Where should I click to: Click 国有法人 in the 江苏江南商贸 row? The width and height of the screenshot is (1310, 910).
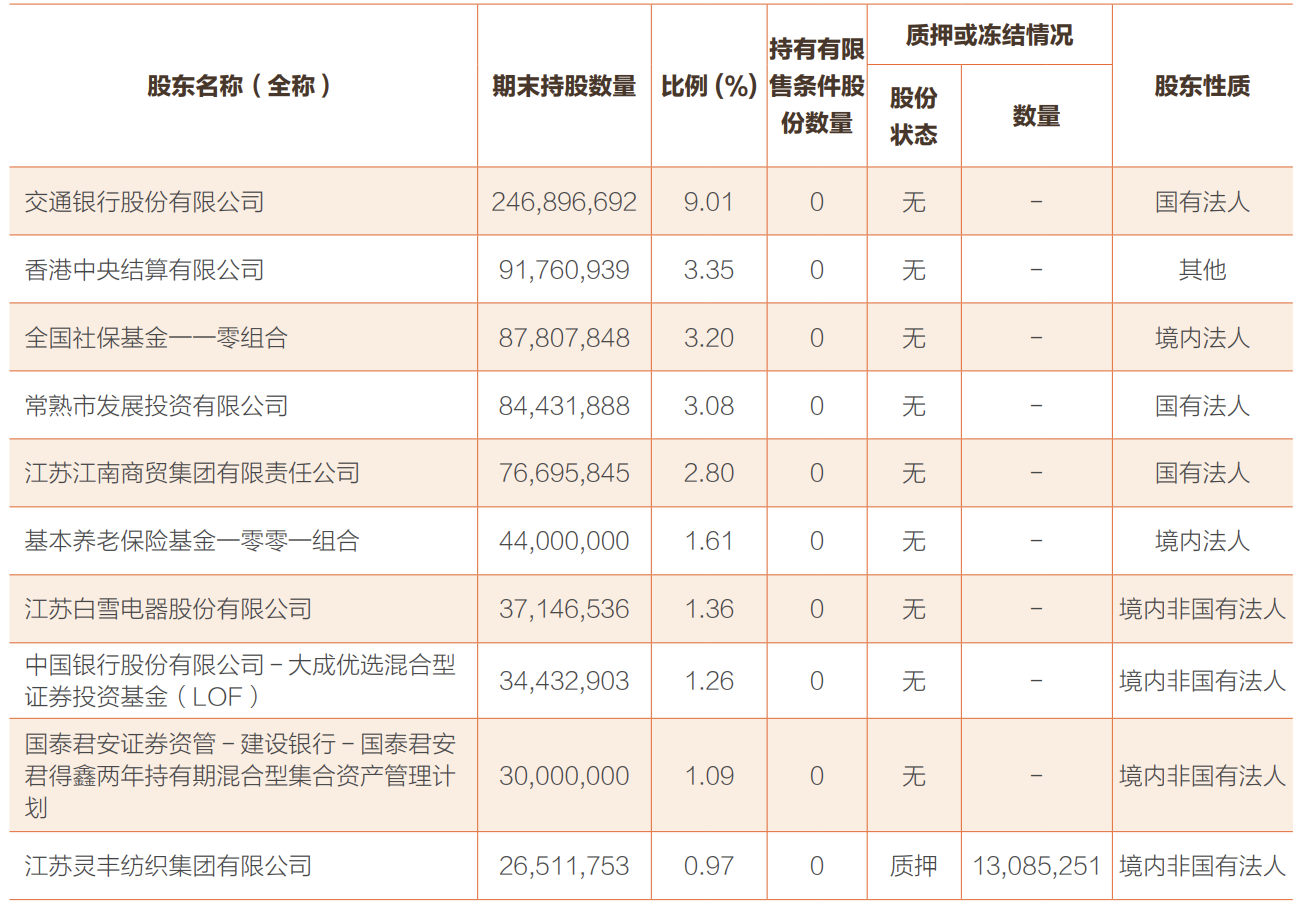click(1202, 472)
